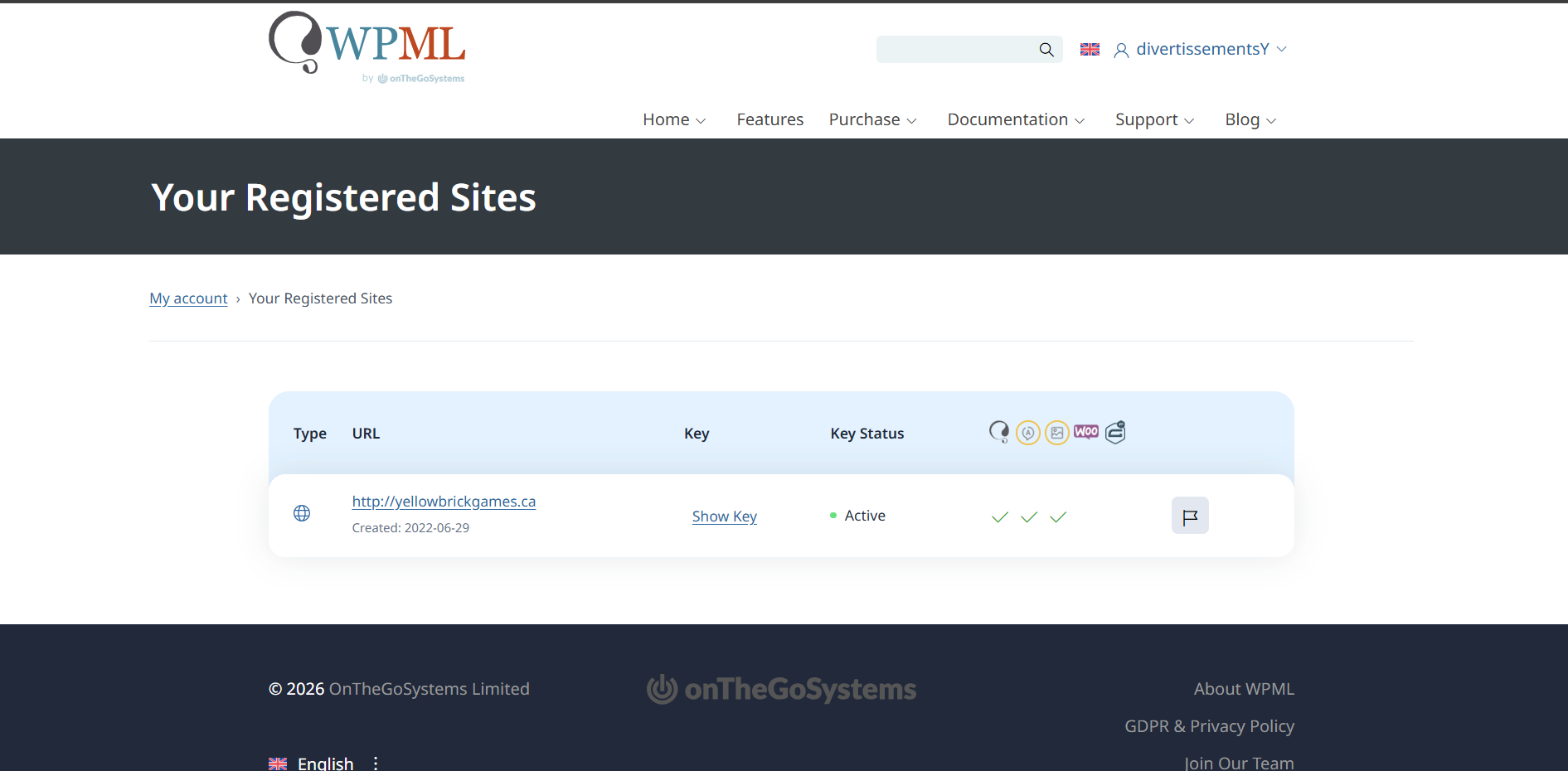Open the OnTheGoSystems Limited footer link

tap(430, 689)
